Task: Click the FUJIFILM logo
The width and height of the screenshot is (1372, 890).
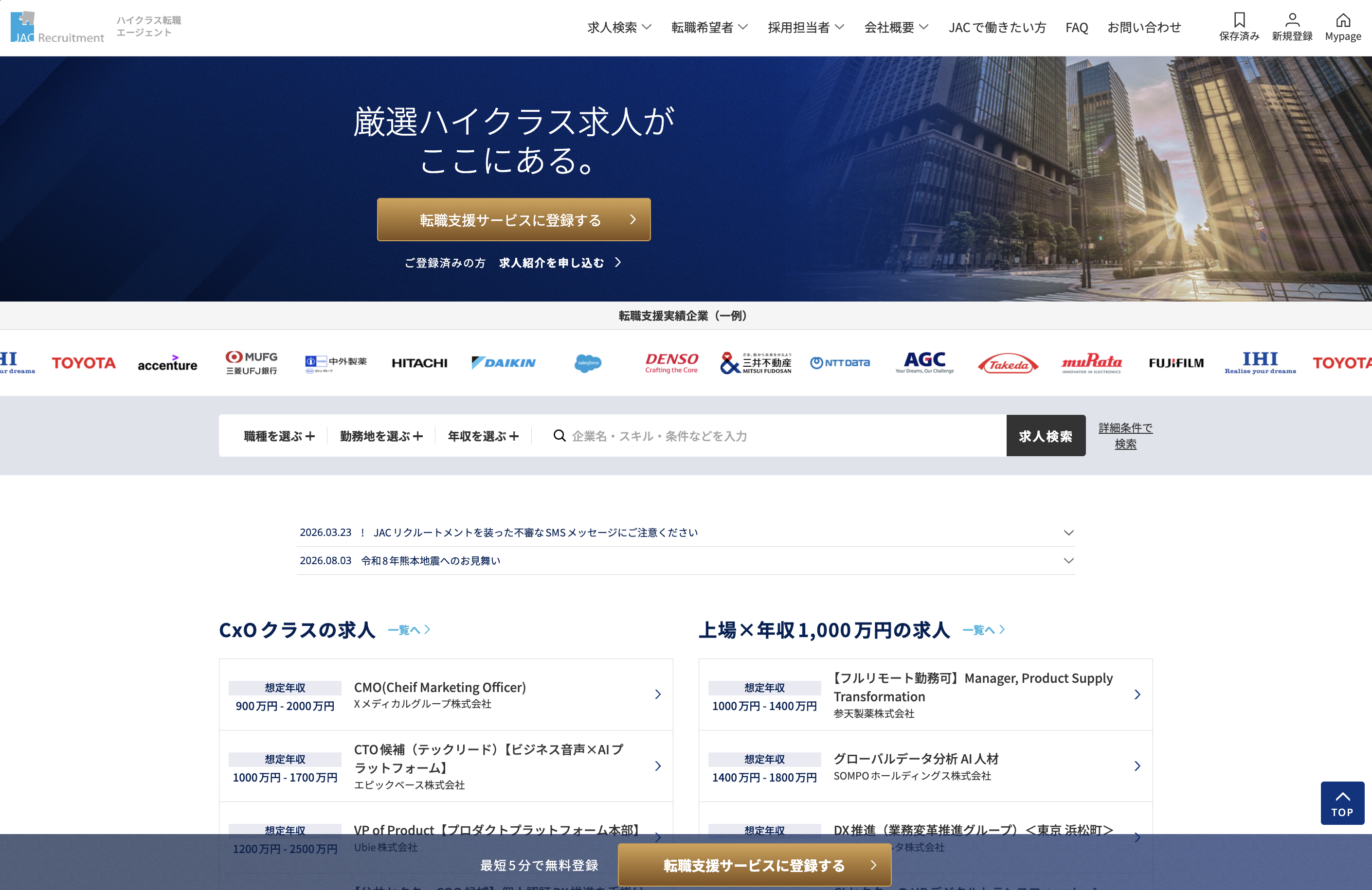Action: pyautogui.click(x=1176, y=363)
